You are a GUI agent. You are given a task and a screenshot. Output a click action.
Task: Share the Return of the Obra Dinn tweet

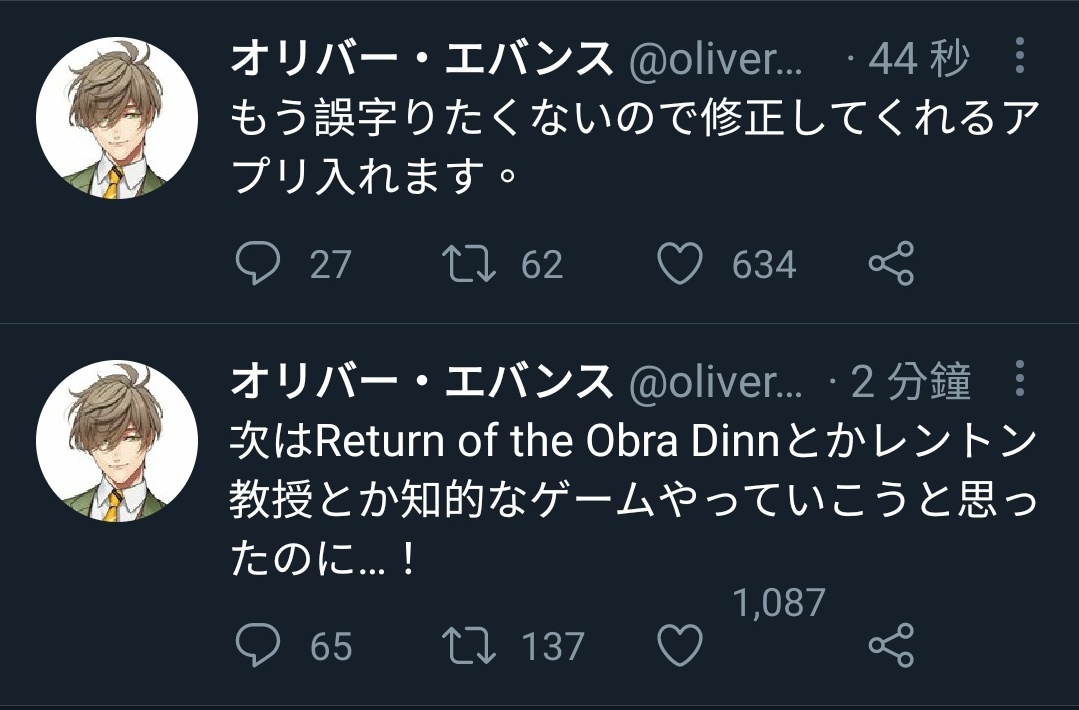891,645
